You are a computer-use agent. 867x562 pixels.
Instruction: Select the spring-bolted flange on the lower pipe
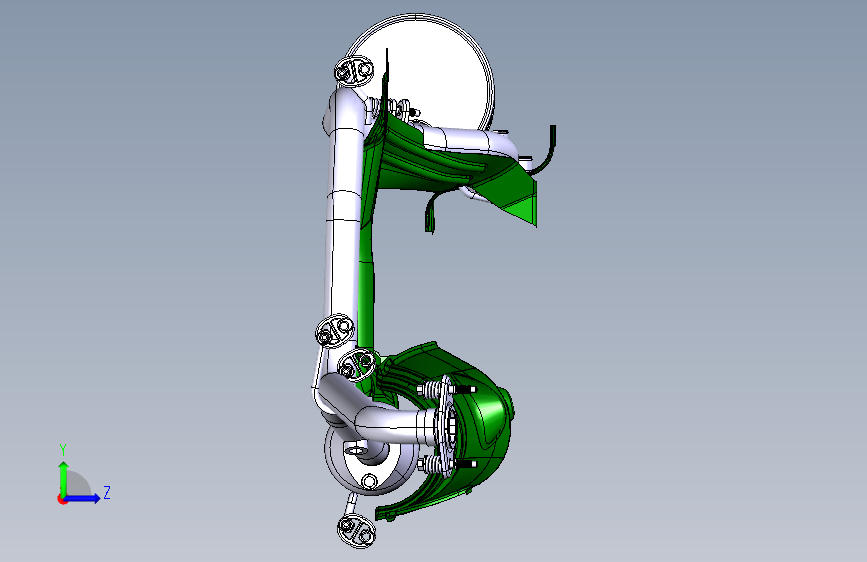pos(447,426)
